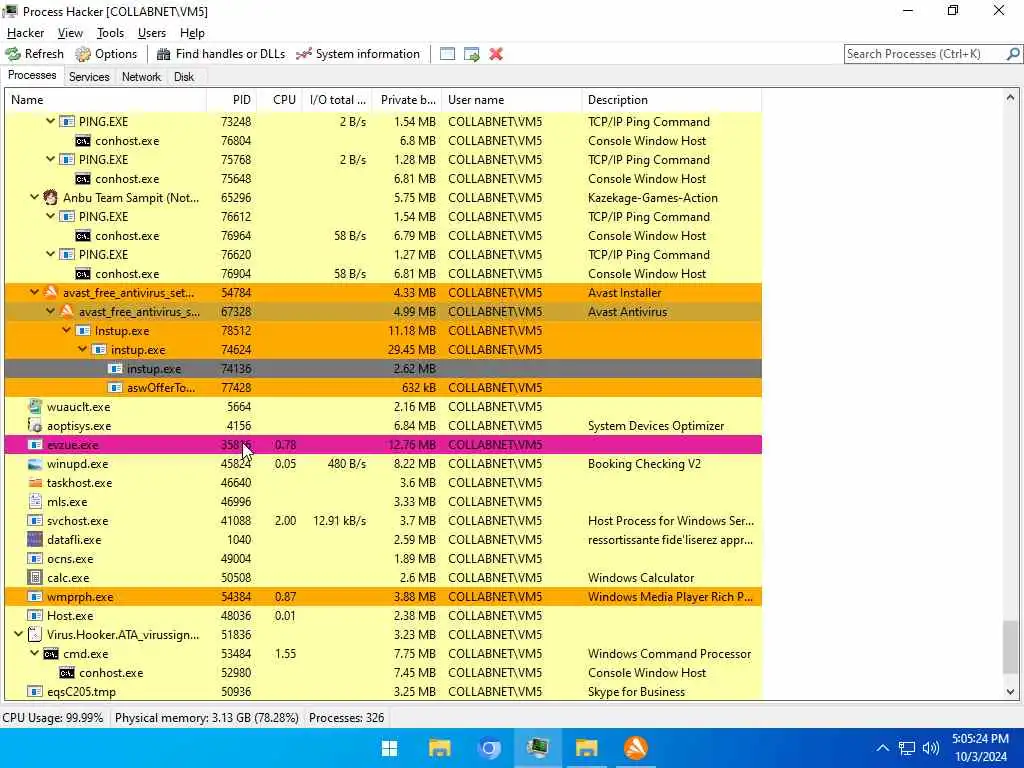Screen dimensions: 1024x768
Task: Sort by the CPU column header
Action: 279,100
